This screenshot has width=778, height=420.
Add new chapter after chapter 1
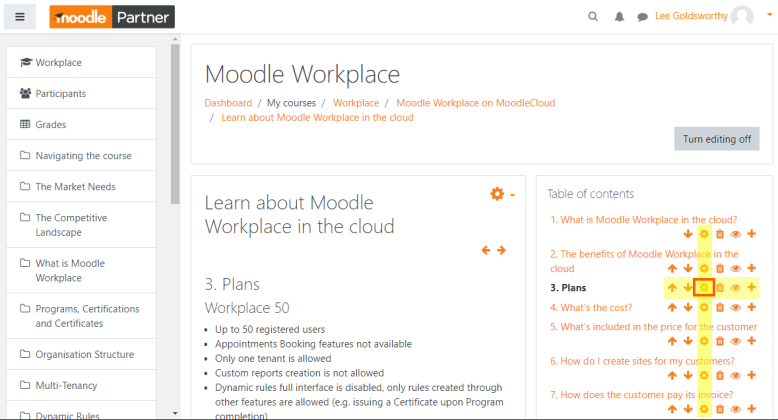(752, 234)
